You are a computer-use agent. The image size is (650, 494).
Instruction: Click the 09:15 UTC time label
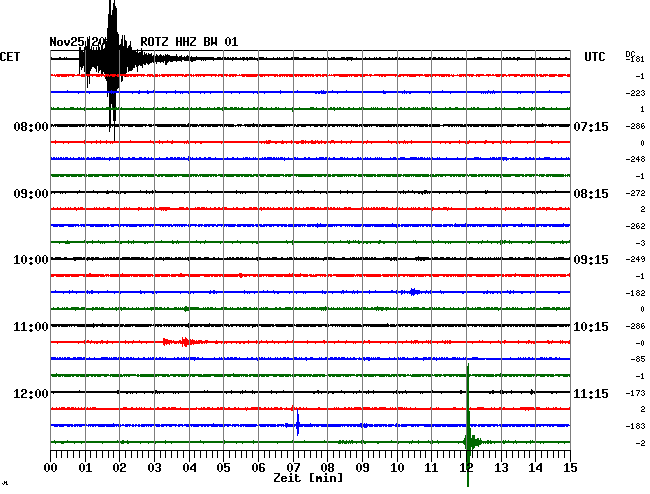pos(591,260)
